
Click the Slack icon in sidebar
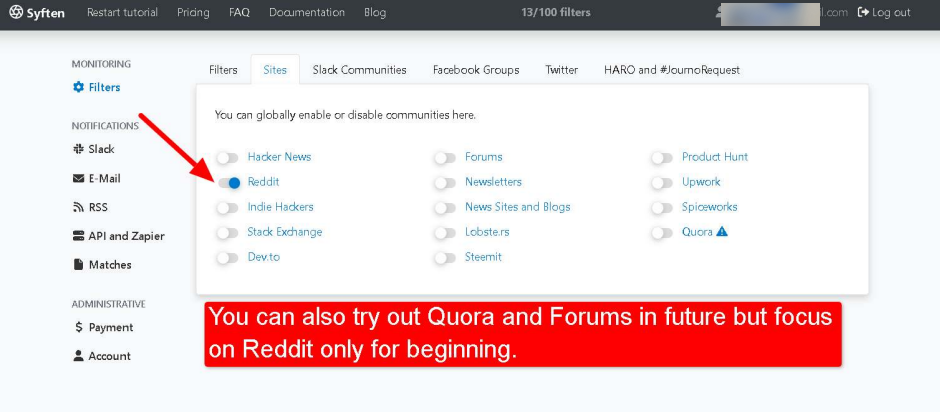point(78,149)
